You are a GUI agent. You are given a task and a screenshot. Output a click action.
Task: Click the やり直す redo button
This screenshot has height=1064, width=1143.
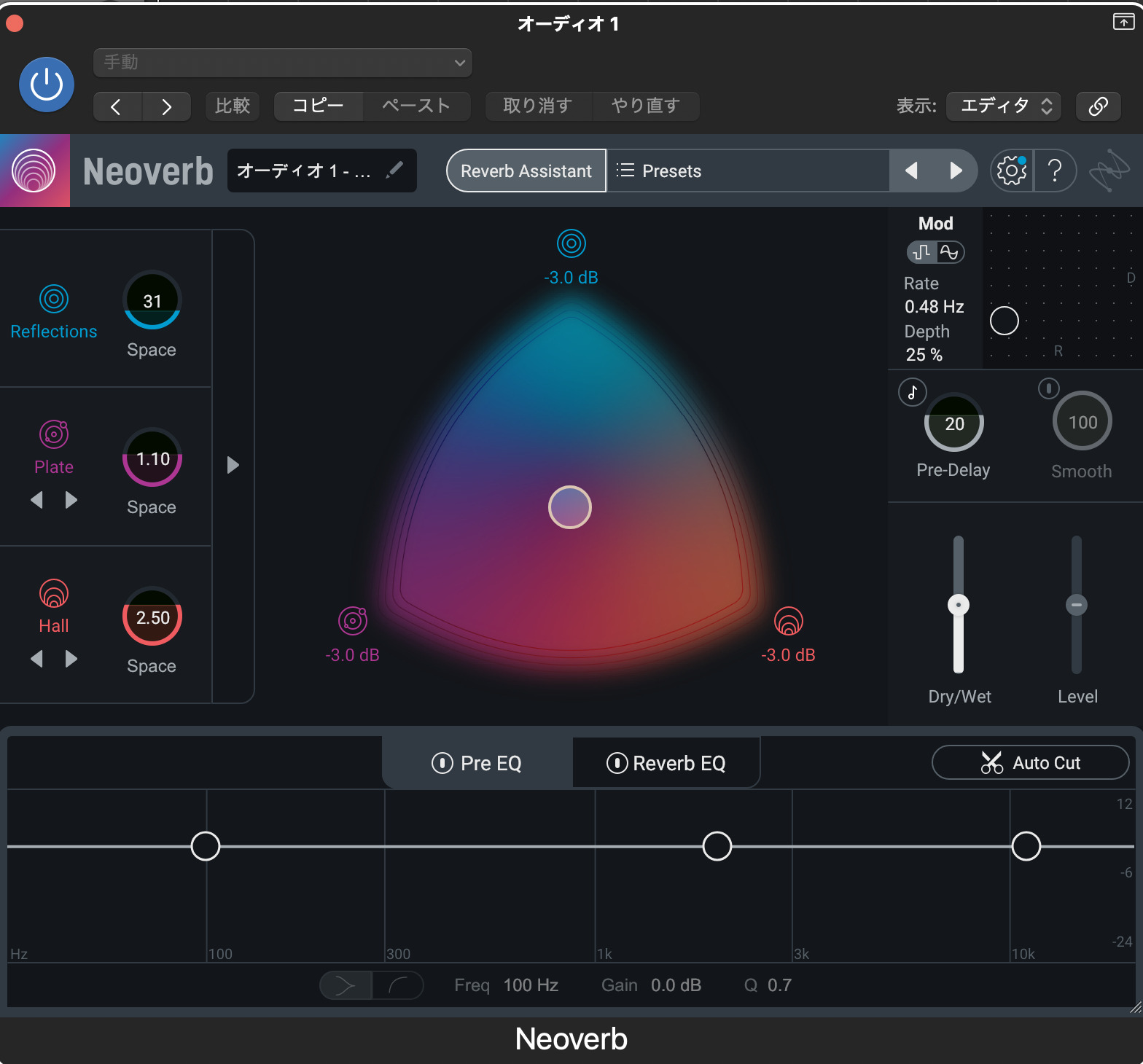(646, 106)
